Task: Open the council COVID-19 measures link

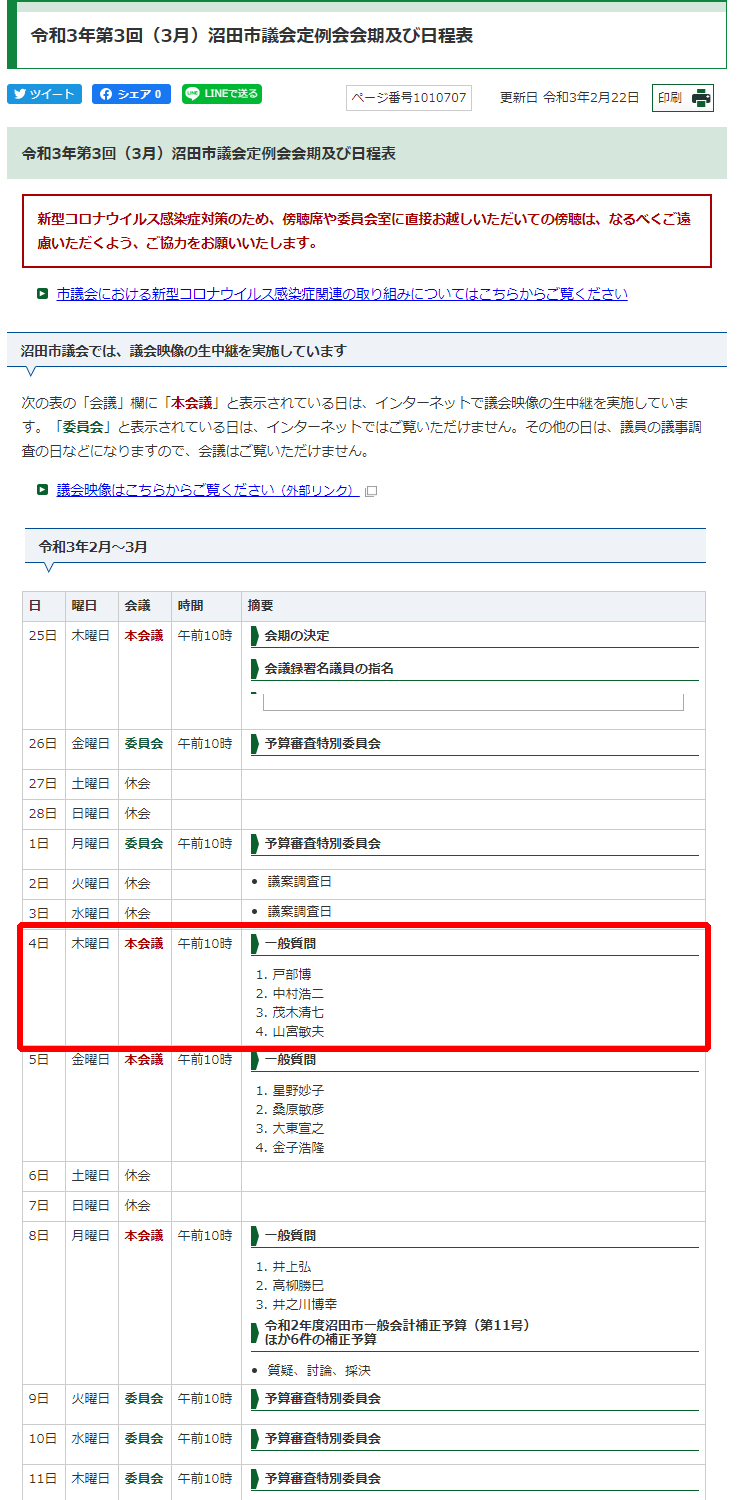Action: point(342,294)
